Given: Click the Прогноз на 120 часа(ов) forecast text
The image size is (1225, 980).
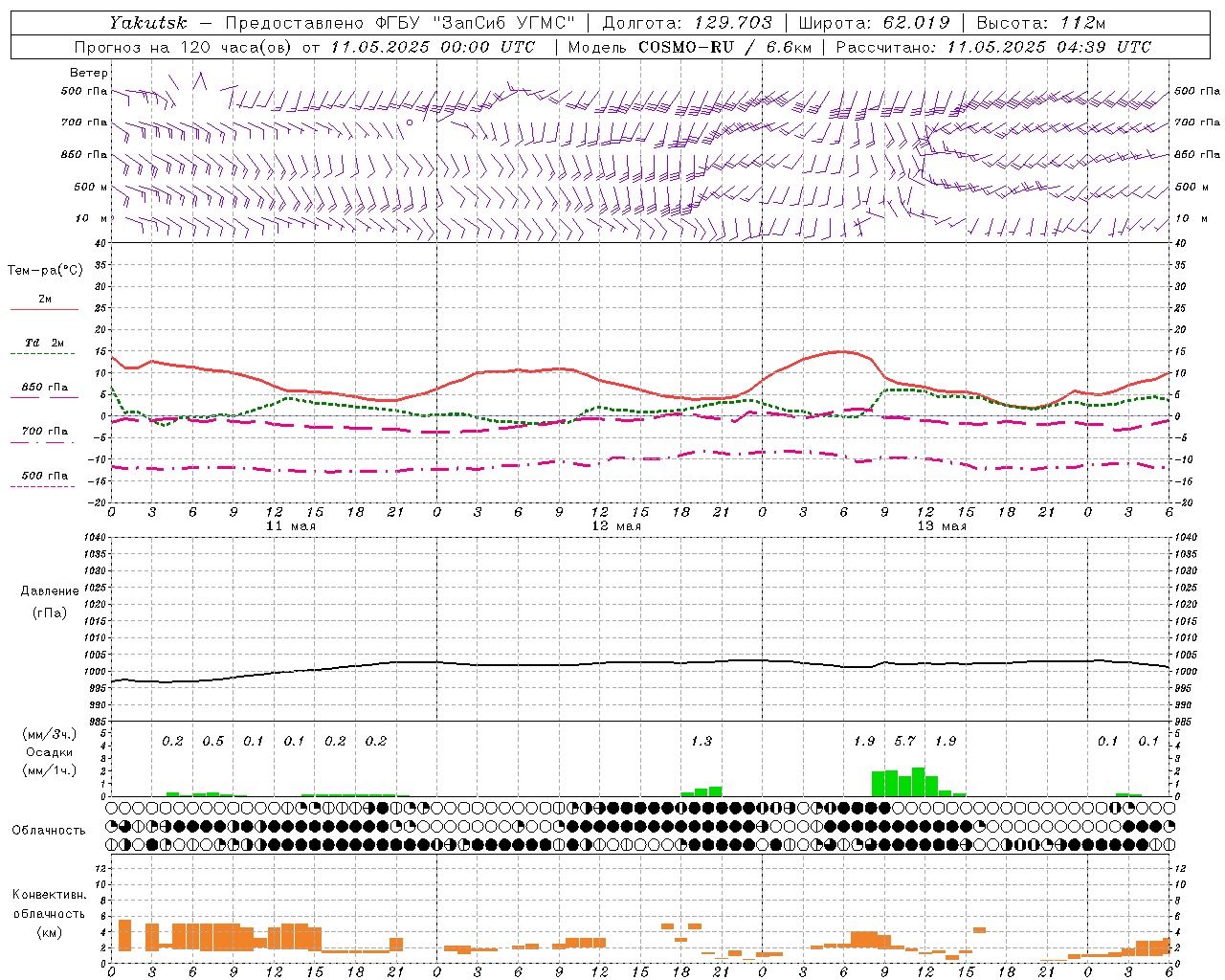Looking at the screenshot, I should [184, 47].
